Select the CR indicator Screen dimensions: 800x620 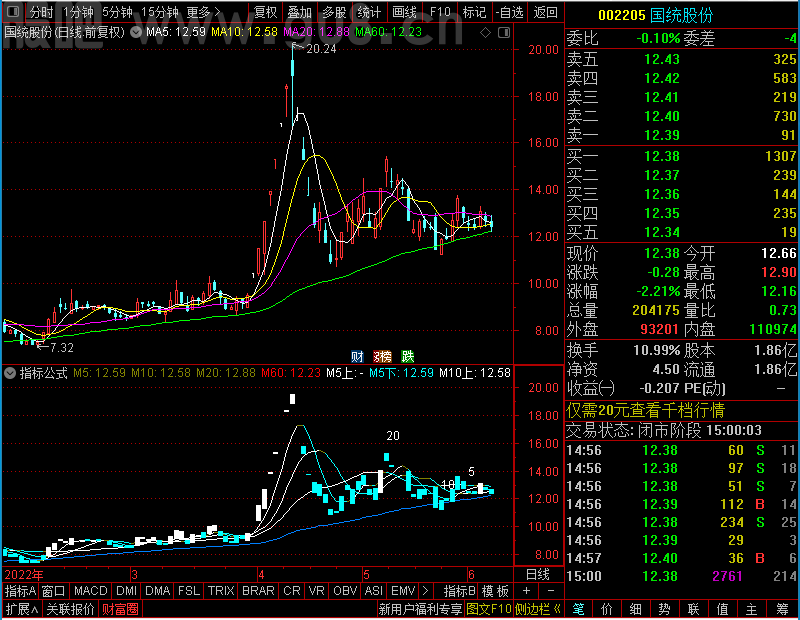pos(291,591)
